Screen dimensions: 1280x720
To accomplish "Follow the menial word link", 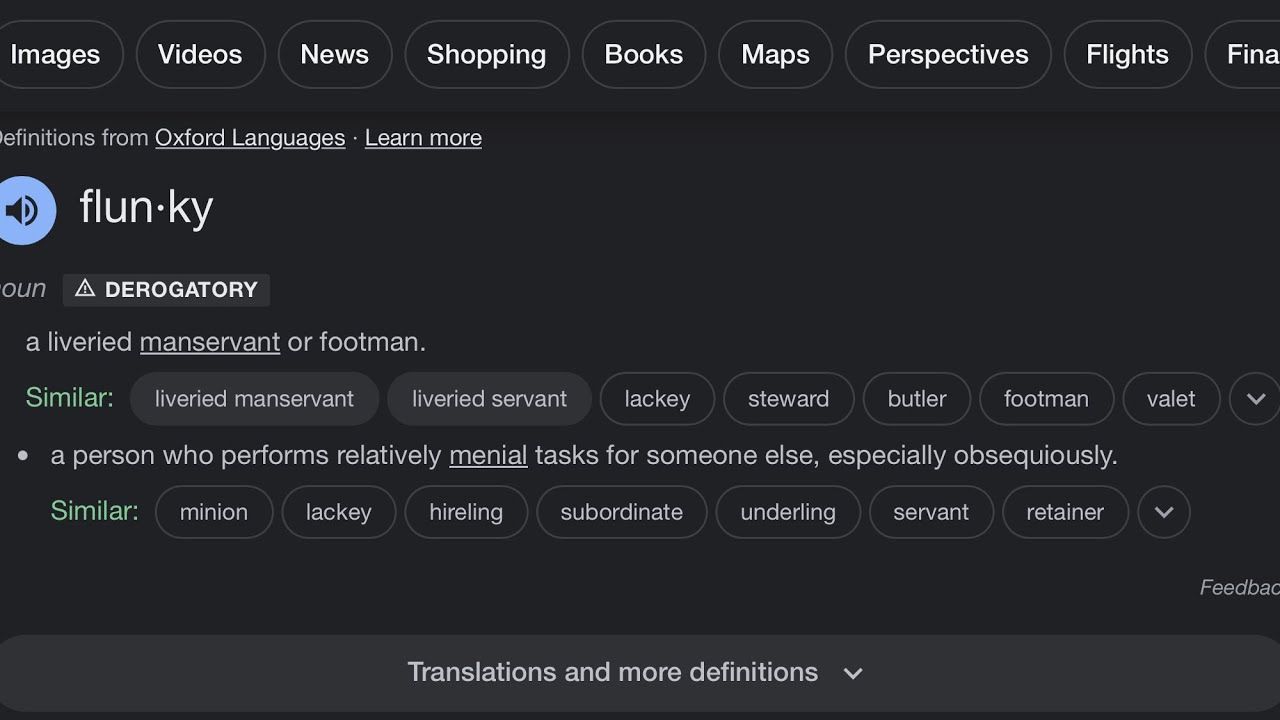I will click(x=488, y=456).
